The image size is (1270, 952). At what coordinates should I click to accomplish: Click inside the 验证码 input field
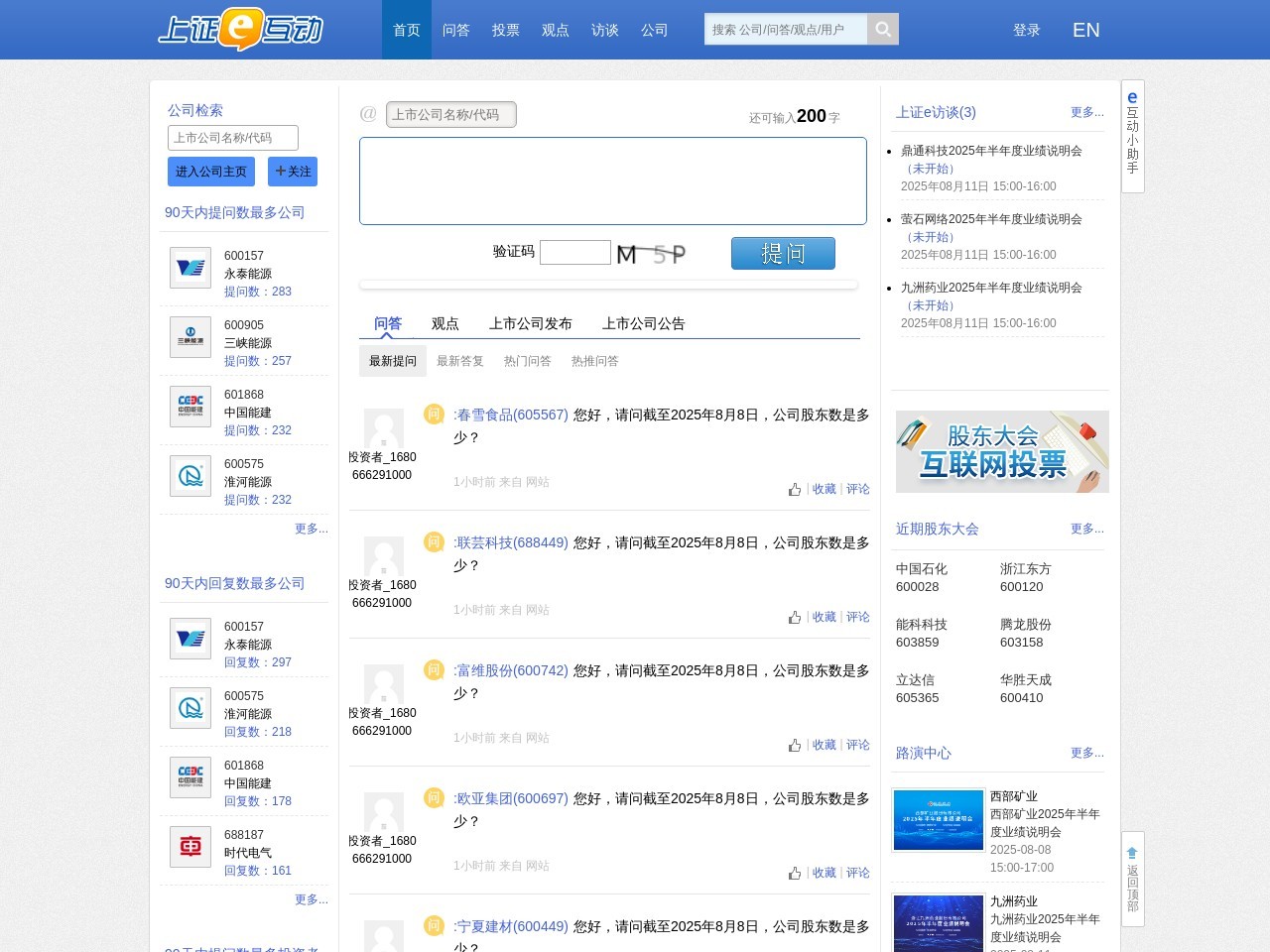coord(575,252)
